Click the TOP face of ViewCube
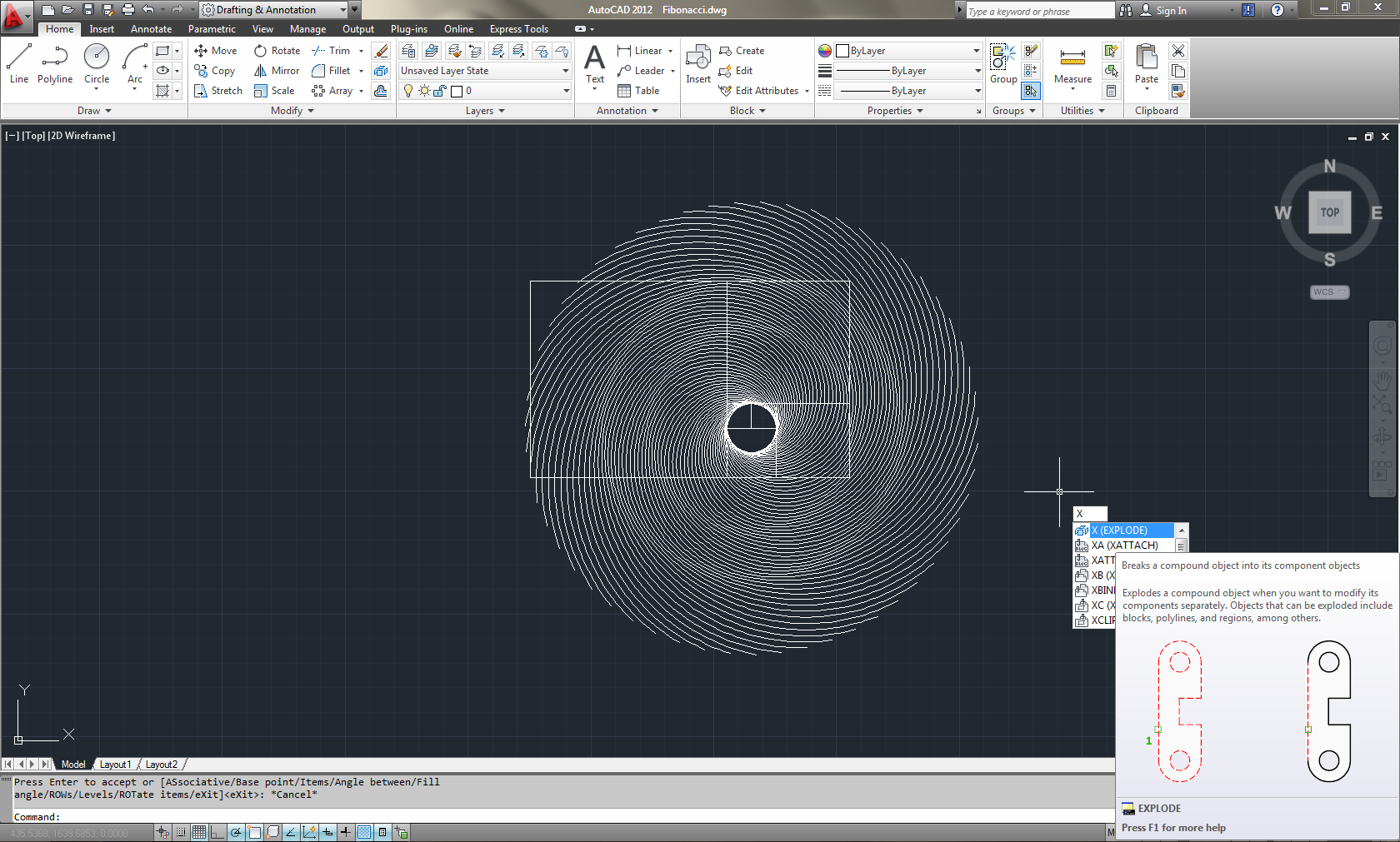The image size is (1400, 842). [1329, 212]
